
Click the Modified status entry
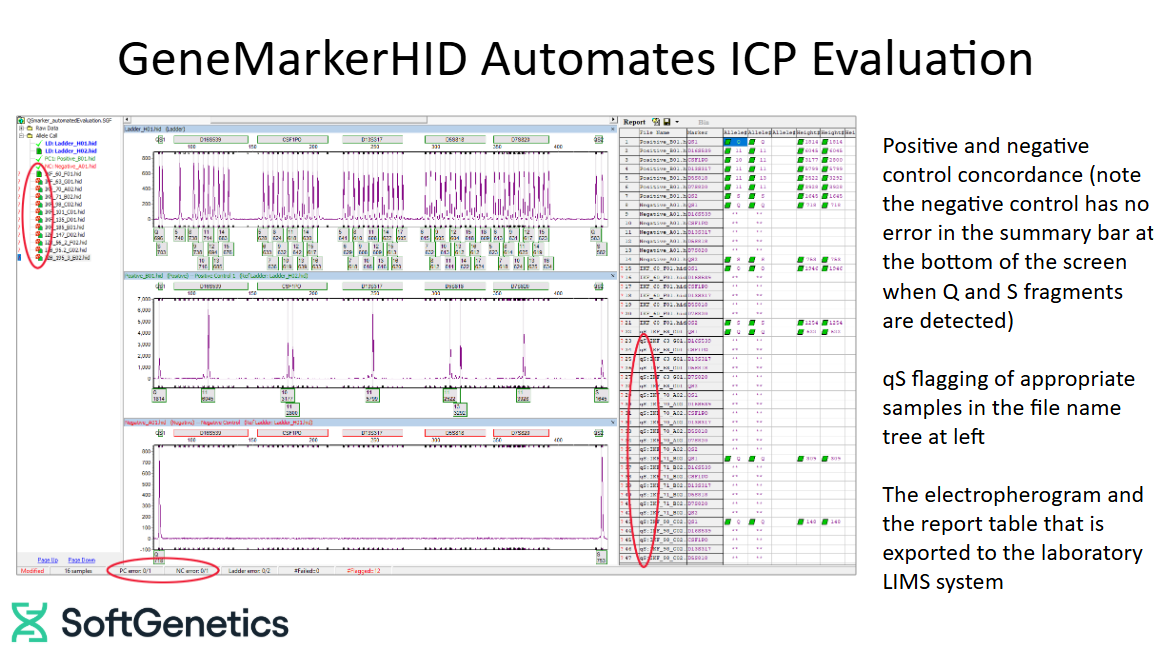tap(32, 571)
